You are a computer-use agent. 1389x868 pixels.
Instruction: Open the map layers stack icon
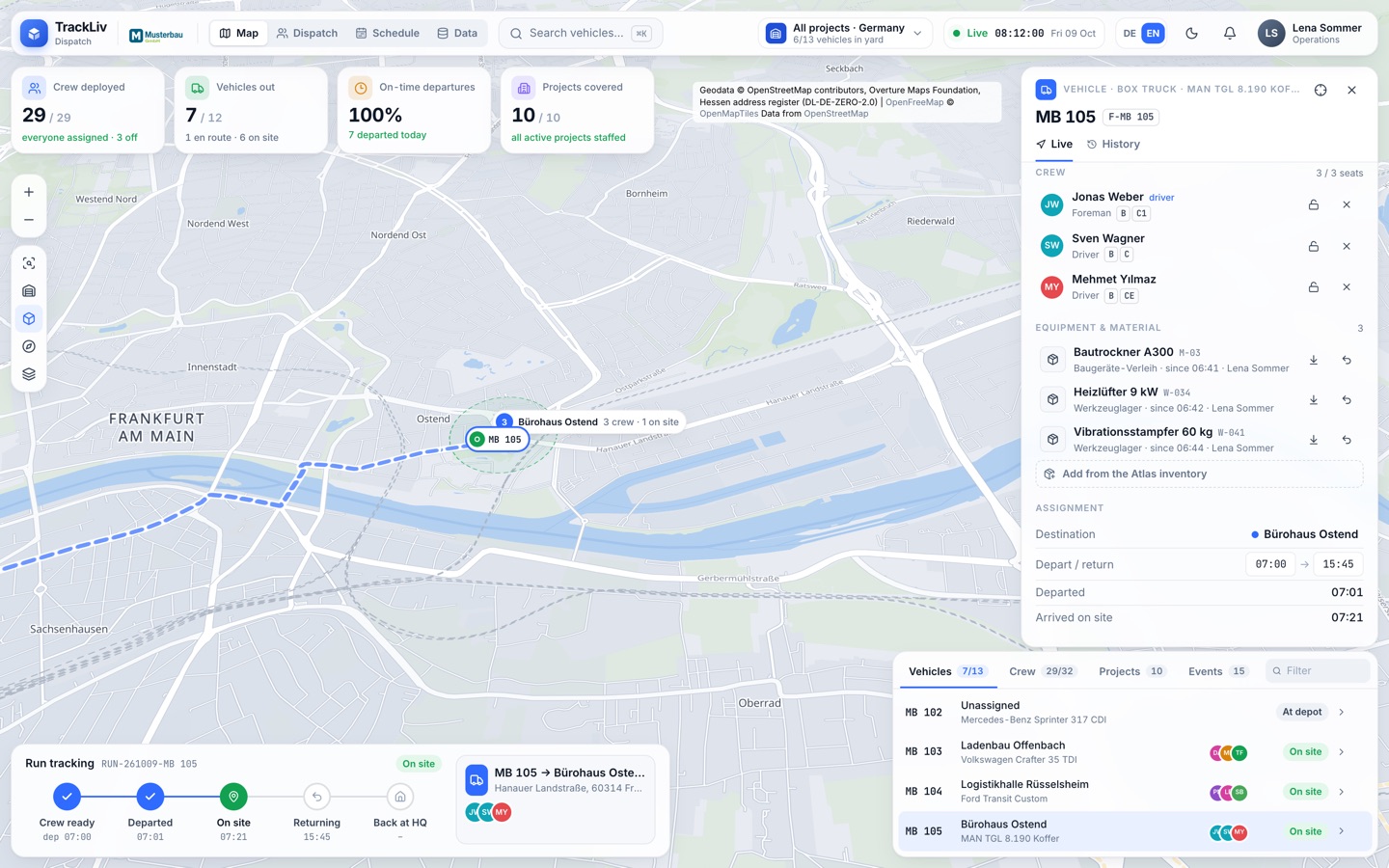click(x=29, y=374)
